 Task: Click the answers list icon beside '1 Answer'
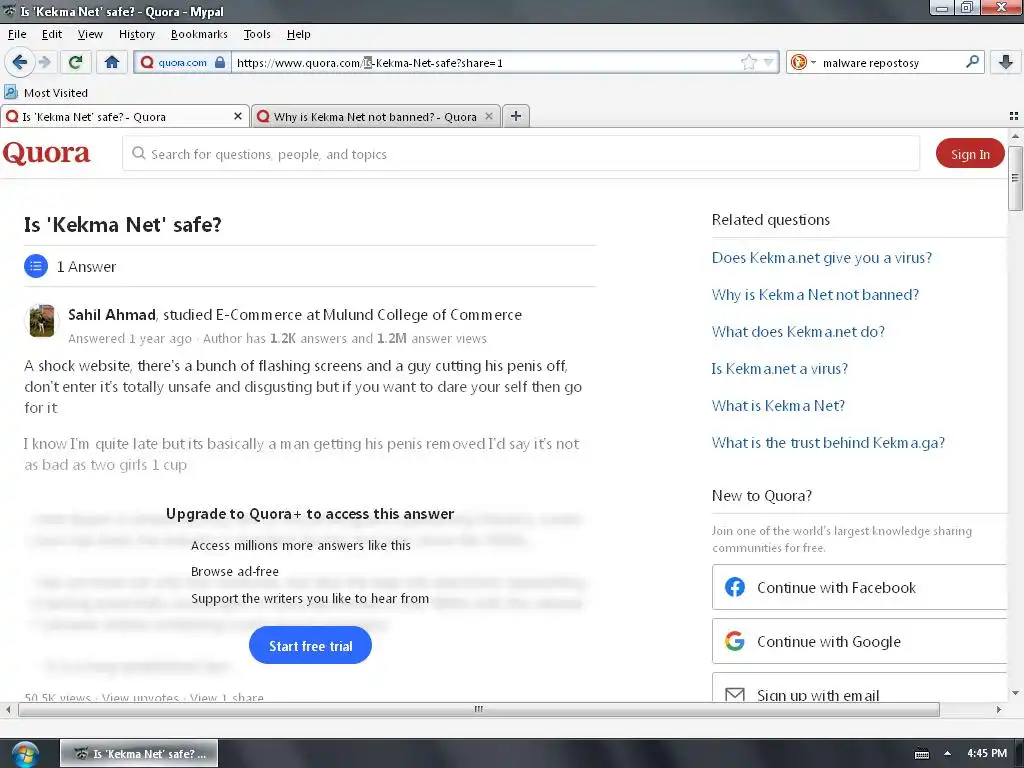click(x=36, y=266)
